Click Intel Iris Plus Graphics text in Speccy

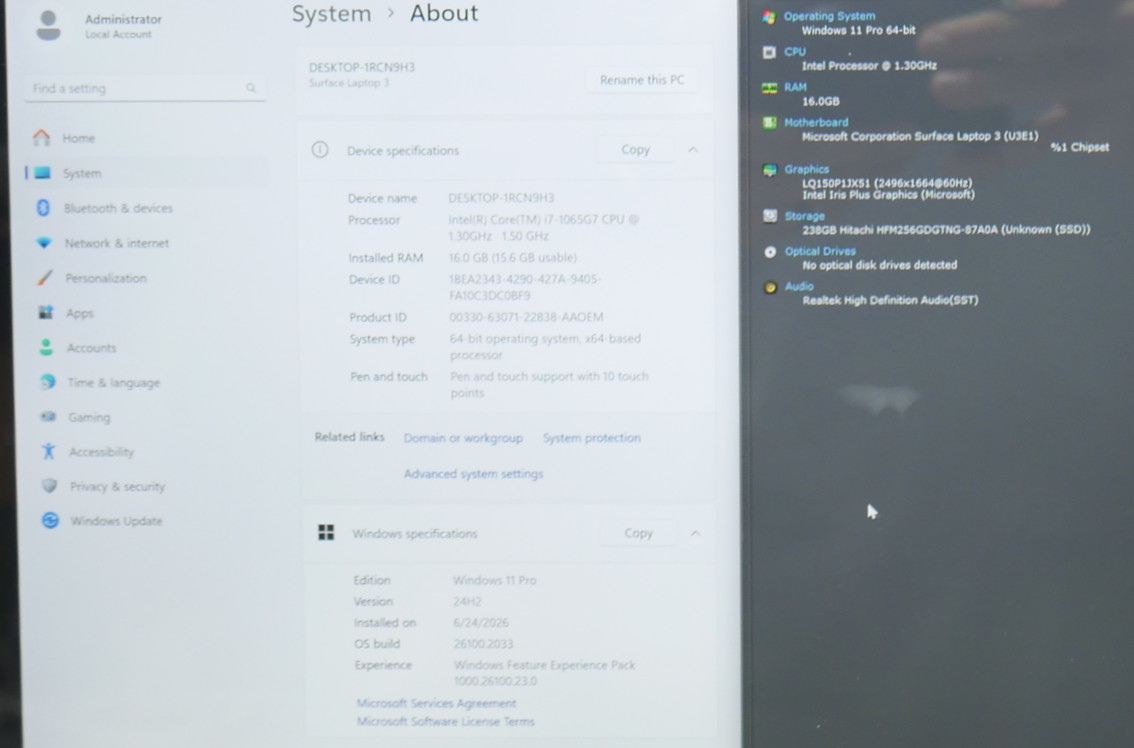pyautogui.click(x=888, y=195)
